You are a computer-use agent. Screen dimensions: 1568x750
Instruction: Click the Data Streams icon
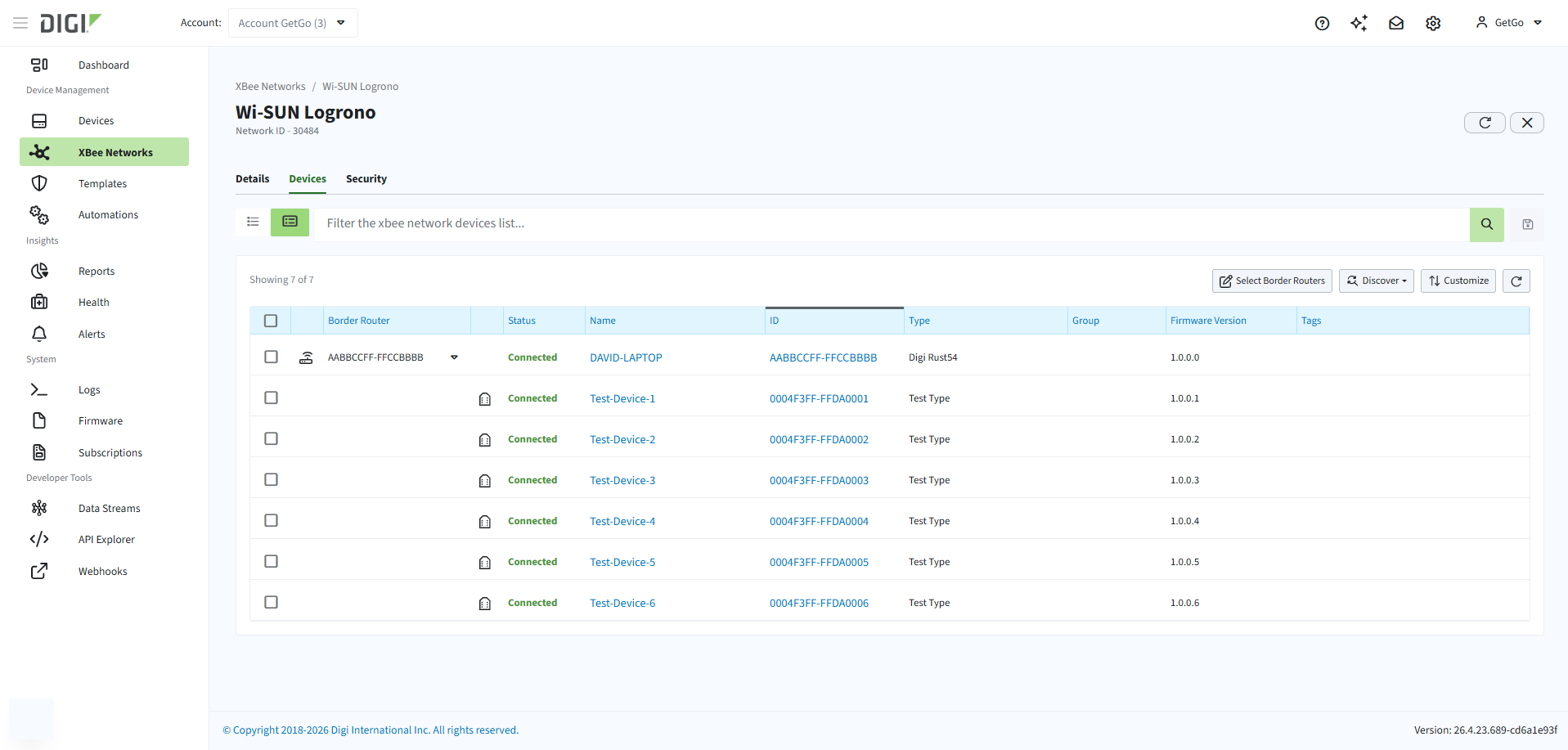tap(39, 508)
